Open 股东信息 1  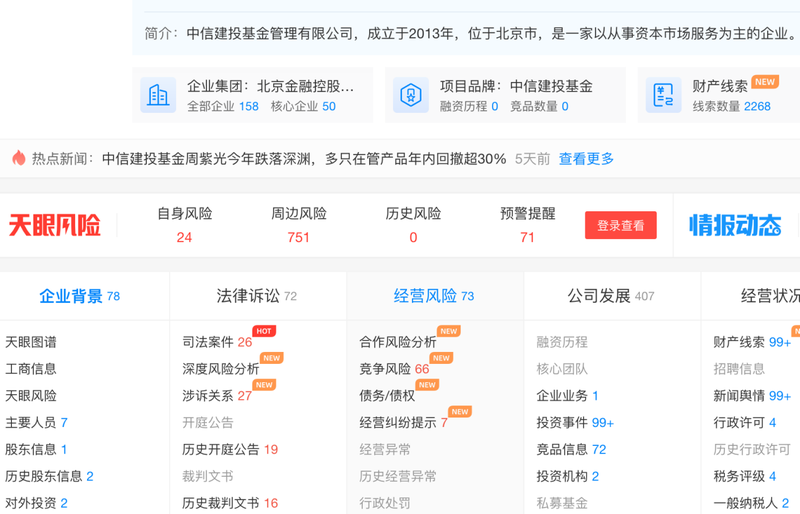pos(36,449)
